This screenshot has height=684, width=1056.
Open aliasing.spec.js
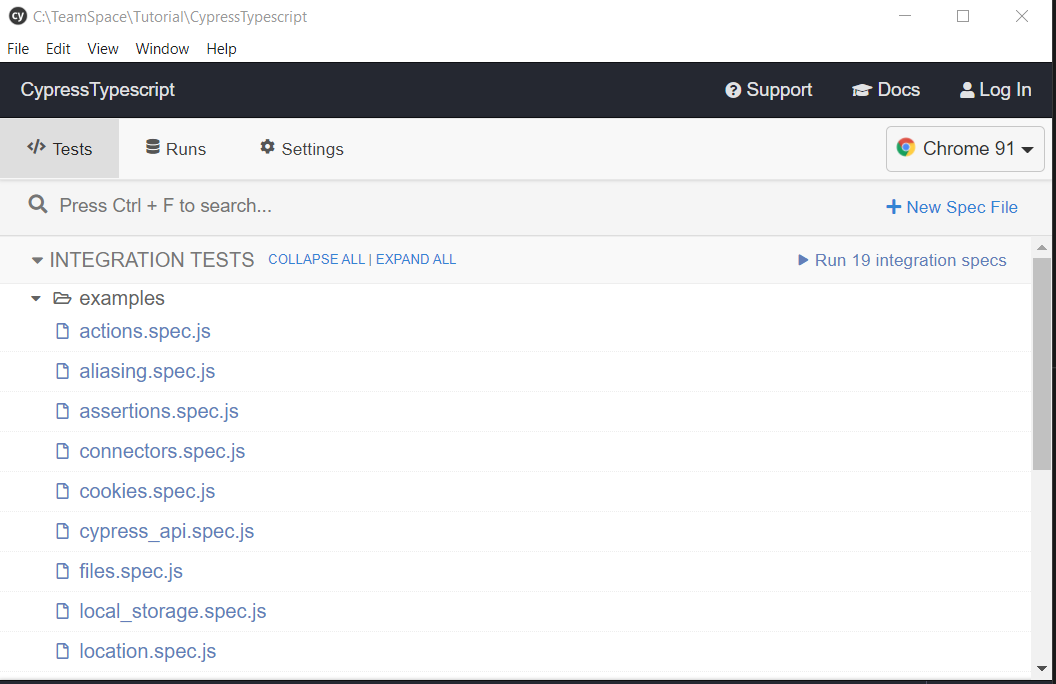(x=147, y=371)
